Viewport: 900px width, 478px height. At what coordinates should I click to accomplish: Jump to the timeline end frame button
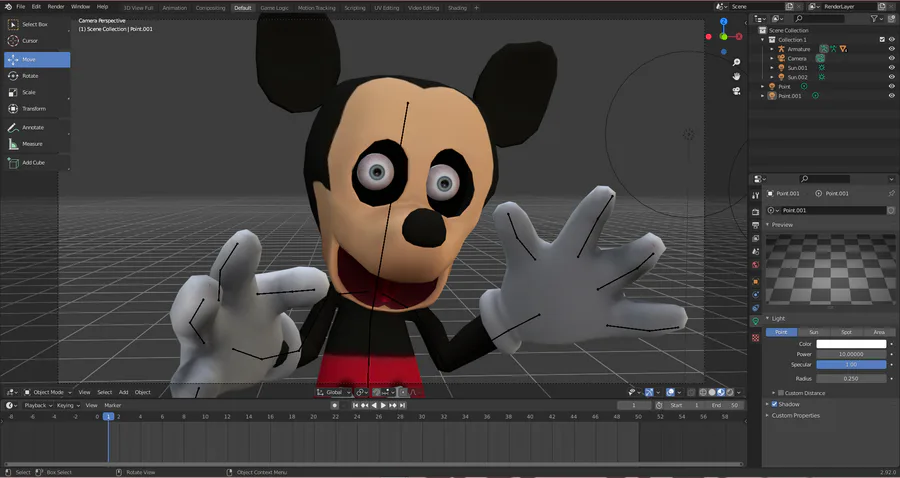(402, 405)
